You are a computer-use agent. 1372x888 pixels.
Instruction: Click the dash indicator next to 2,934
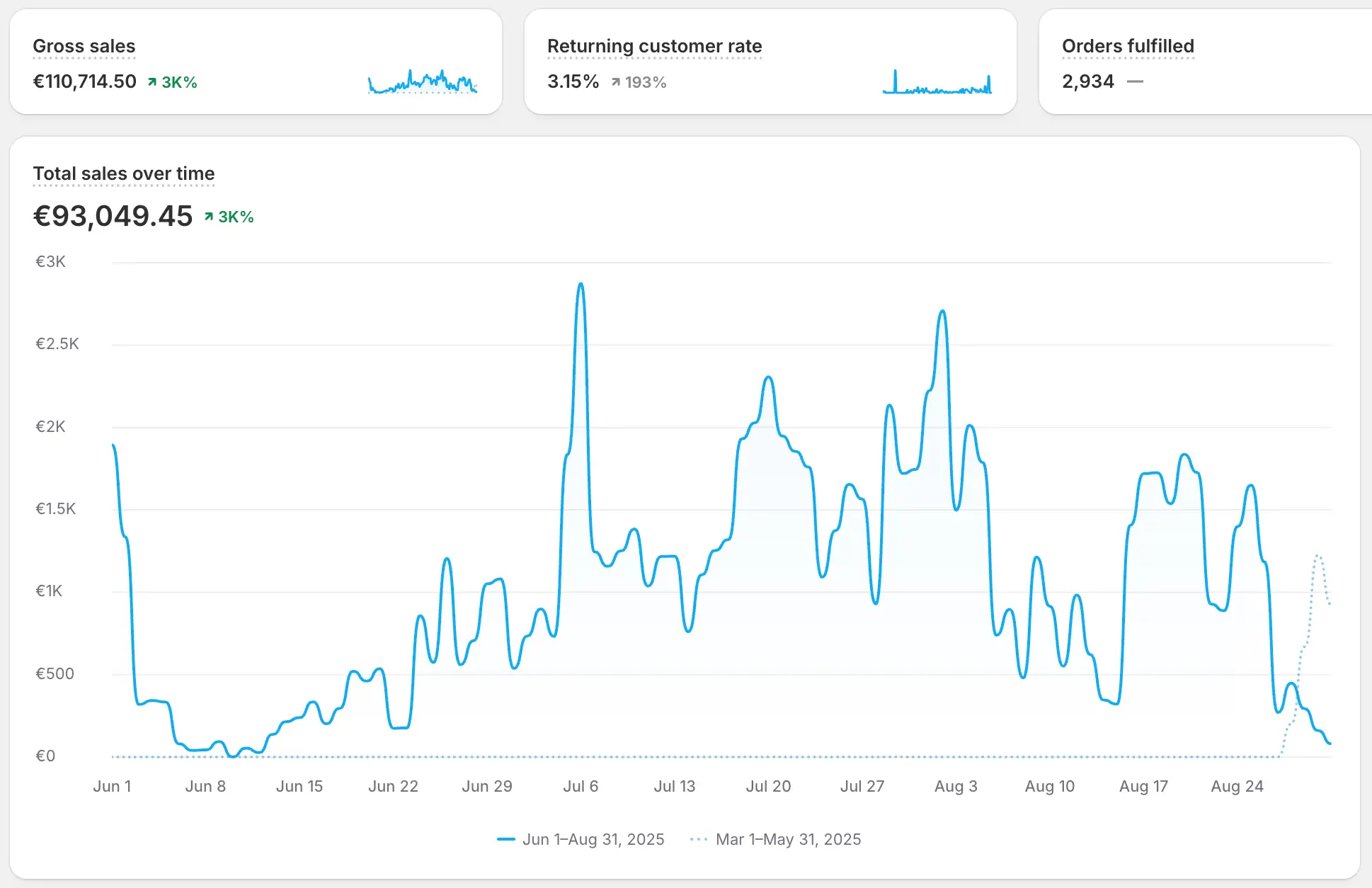click(1135, 82)
